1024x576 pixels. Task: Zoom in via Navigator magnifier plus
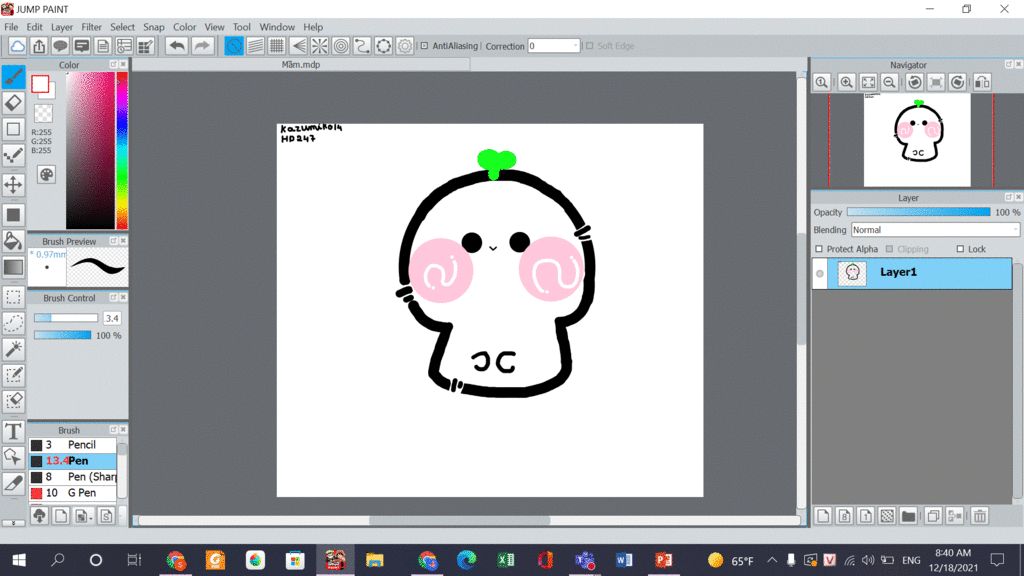pyautogui.click(x=846, y=82)
